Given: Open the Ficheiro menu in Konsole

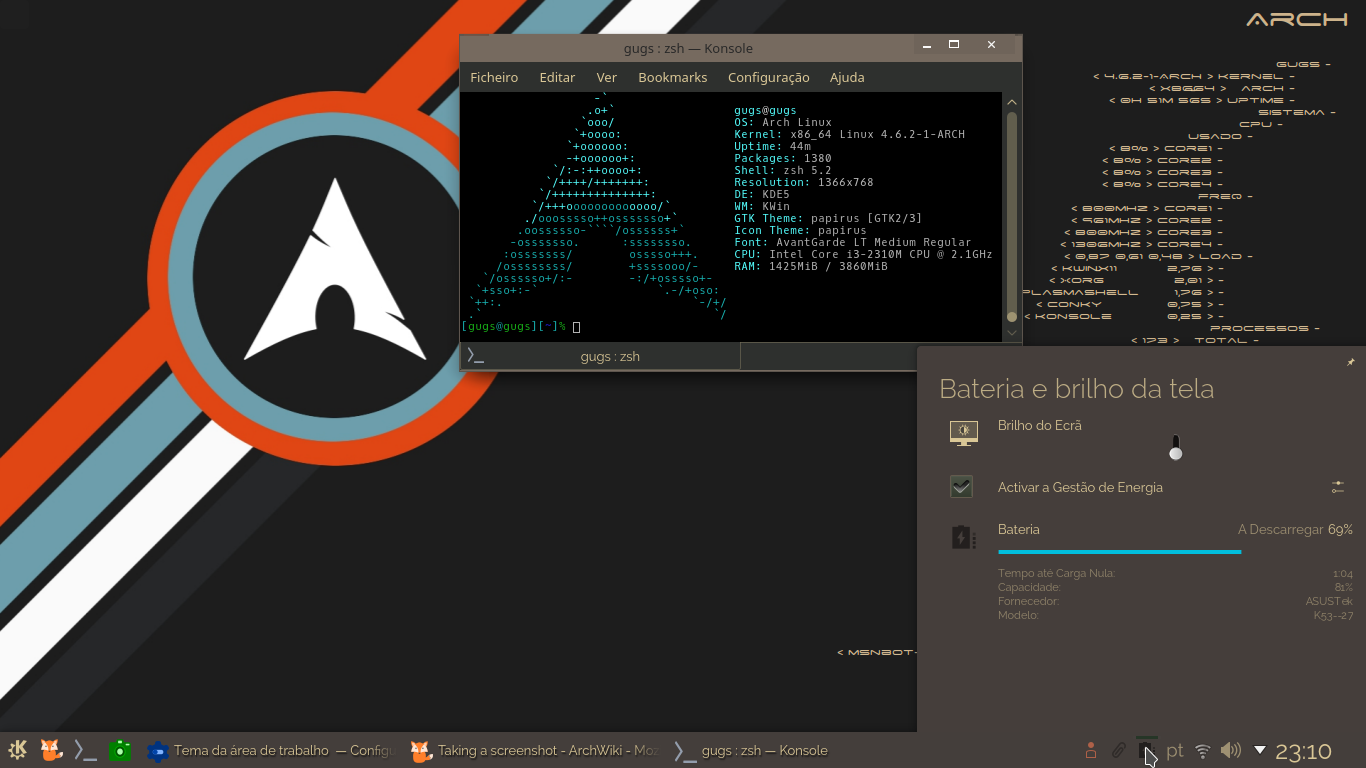Looking at the screenshot, I should (x=494, y=77).
